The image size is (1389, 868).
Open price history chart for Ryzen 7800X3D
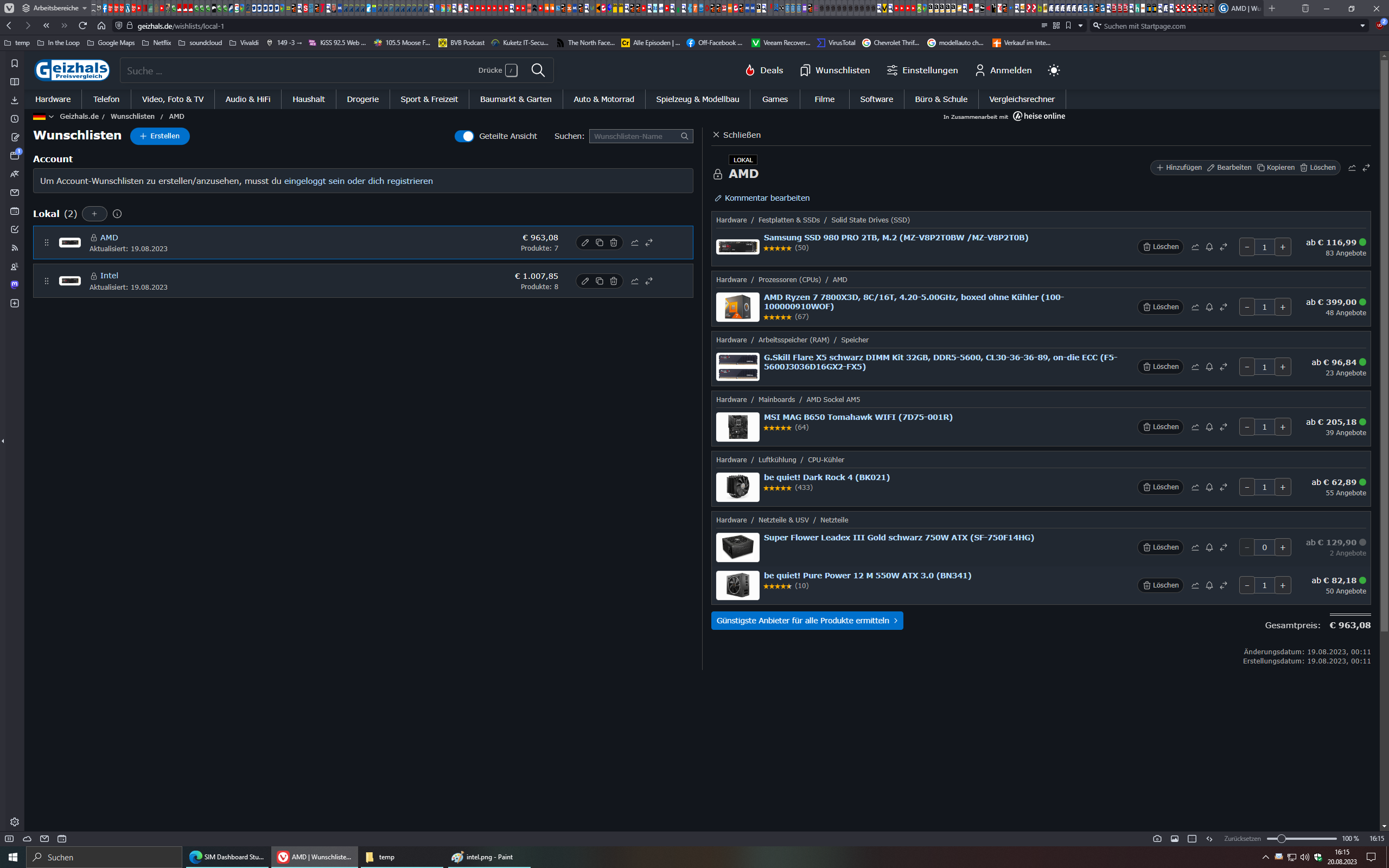[1195, 307]
